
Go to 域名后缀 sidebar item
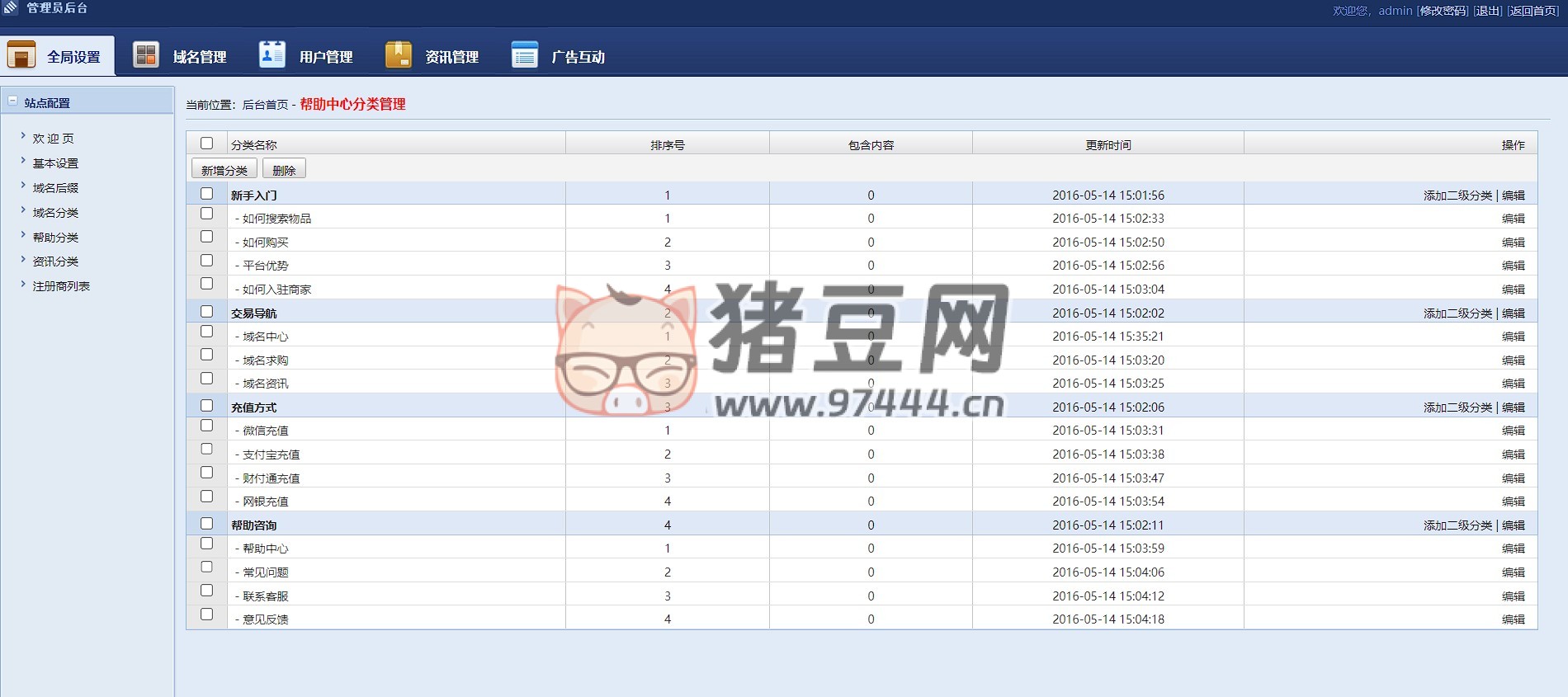coord(55,188)
